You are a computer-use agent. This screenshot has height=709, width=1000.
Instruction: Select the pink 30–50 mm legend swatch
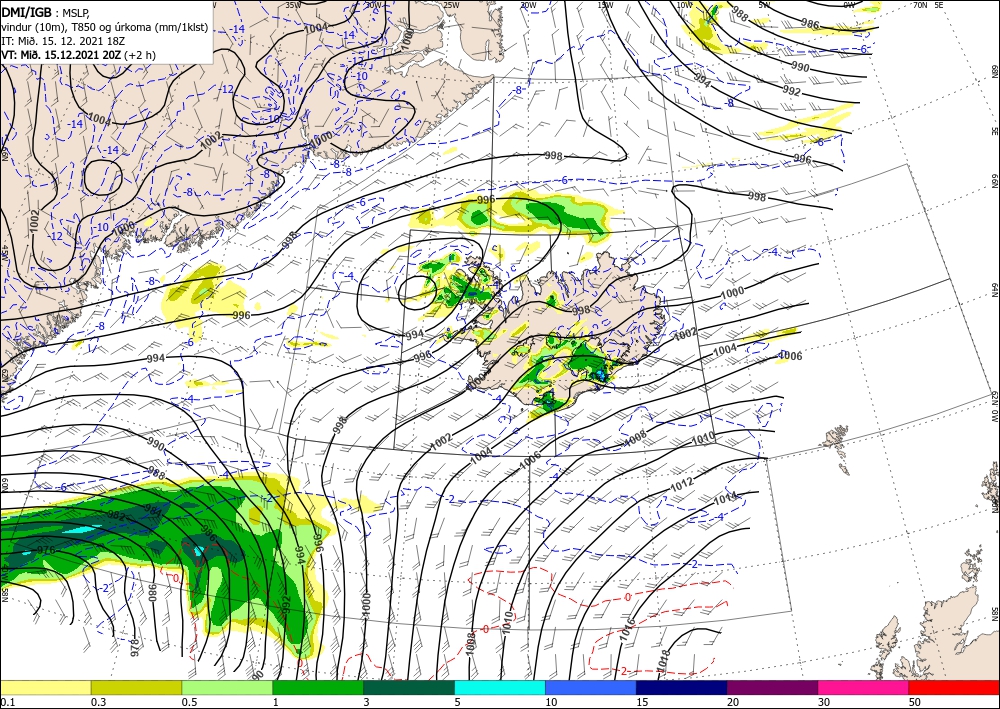(x=864, y=687)
